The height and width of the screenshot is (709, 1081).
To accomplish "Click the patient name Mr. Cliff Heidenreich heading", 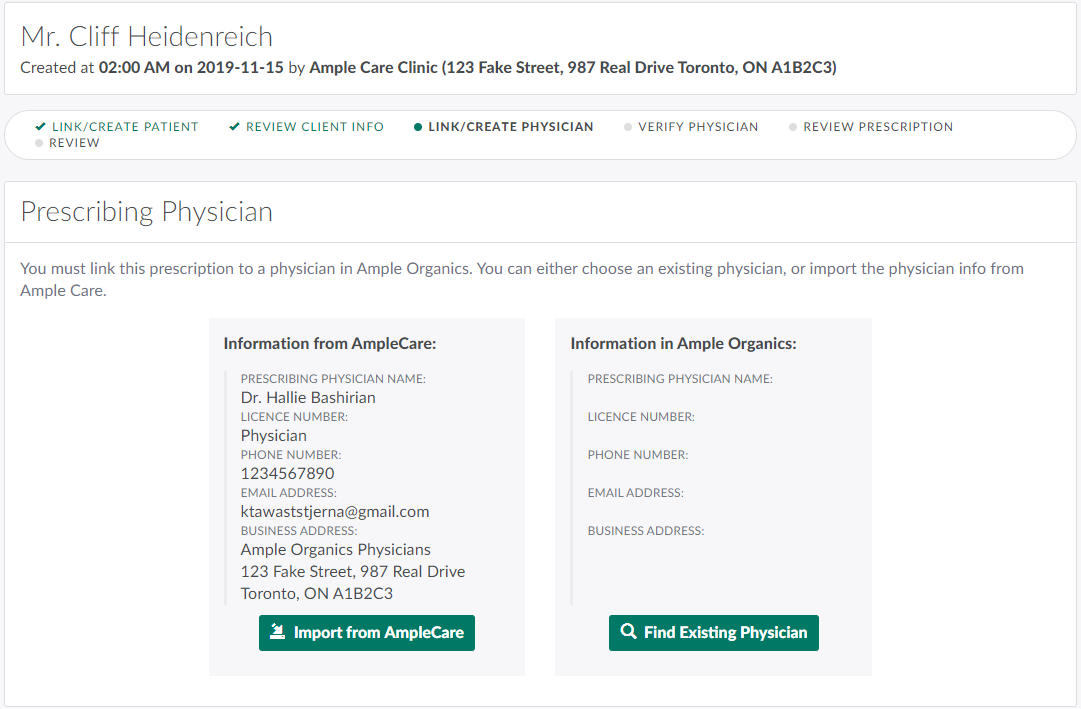I will pyautogui.click(x=147, y=37).
